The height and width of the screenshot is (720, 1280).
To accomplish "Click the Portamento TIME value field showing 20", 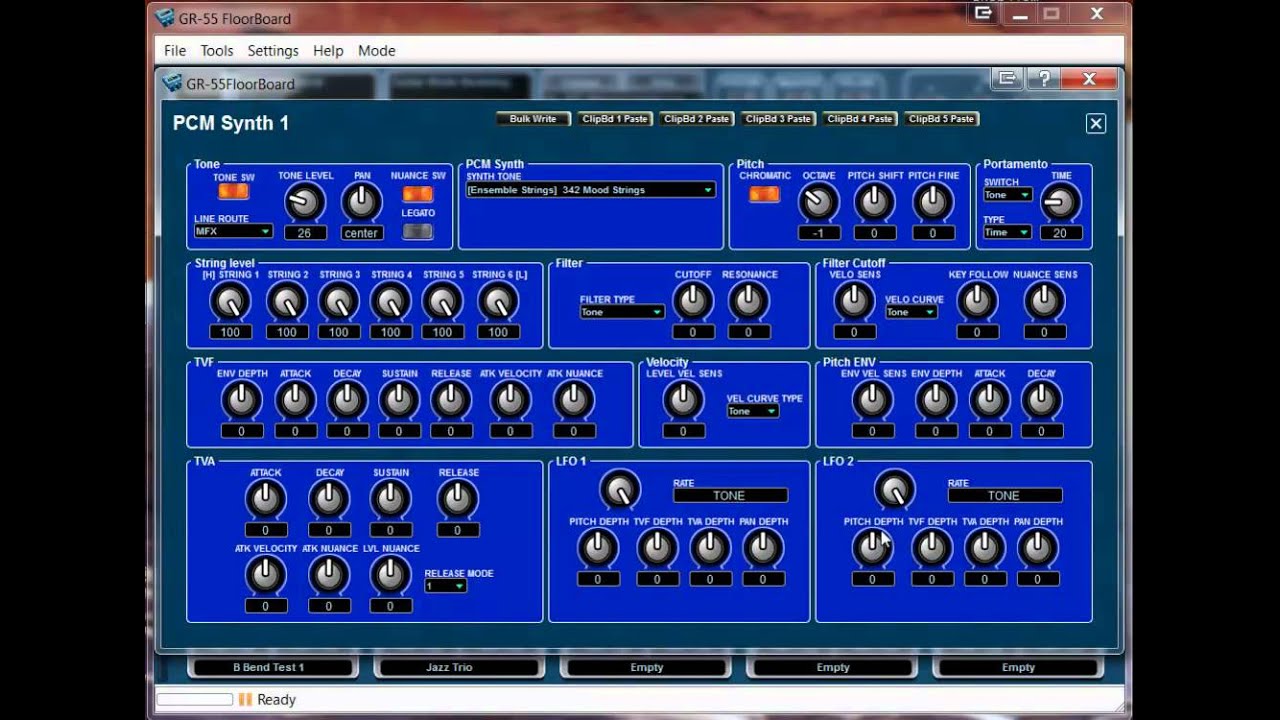I will 1060,233.
